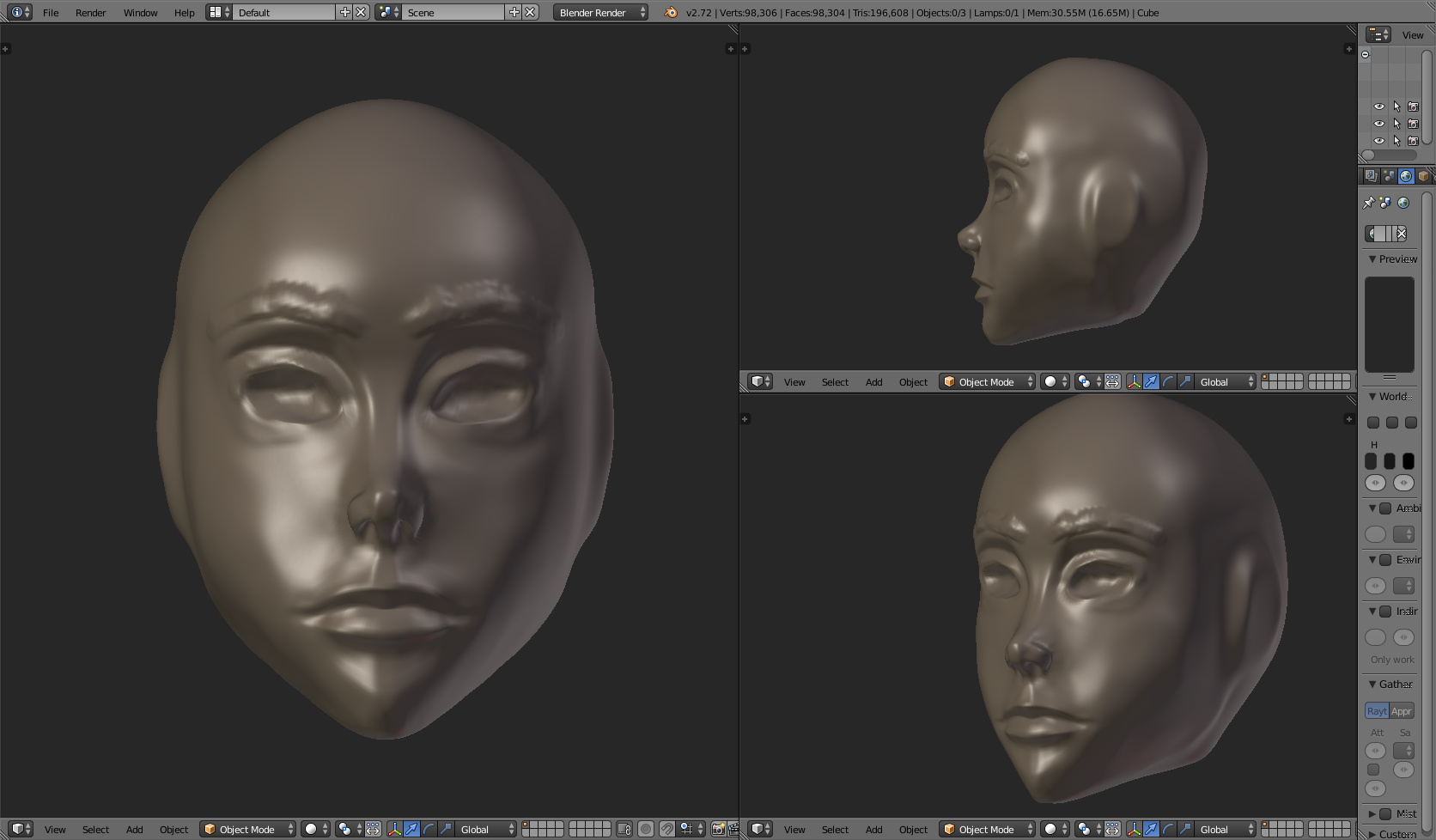
Task: Toggle selectability cursor of second outliner object
Action: pyautogui.click(x=1396, y=124)
